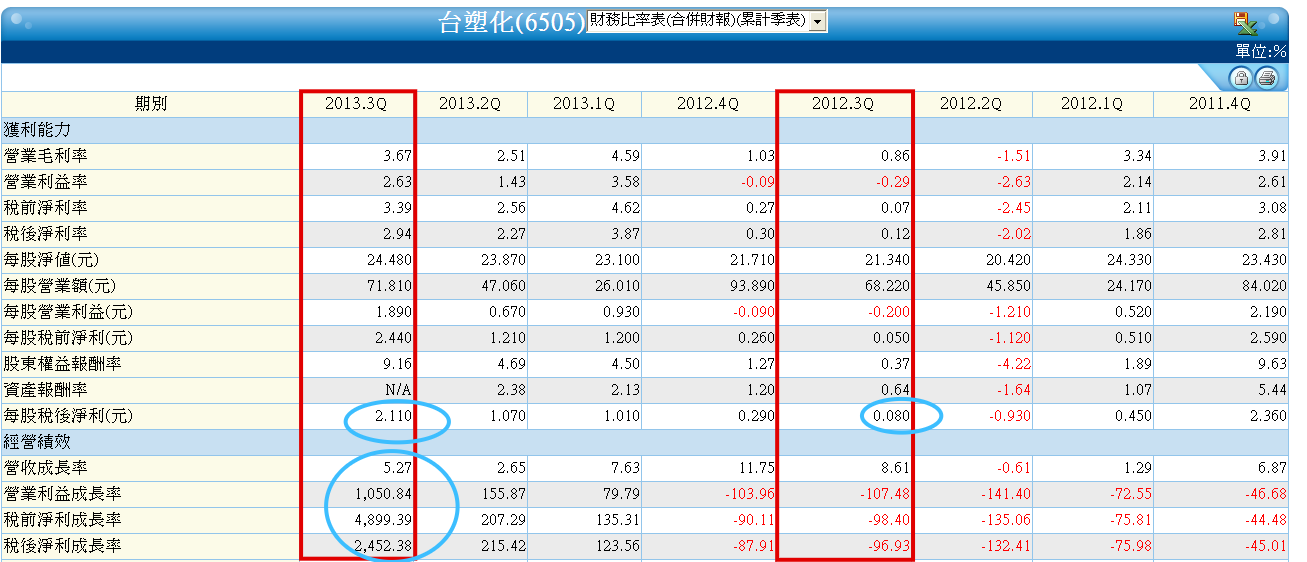The height and width of the screenshot is (562, 1307).
Task: Select the 2013.3Q column header
Action: click(x=355, y=104)
